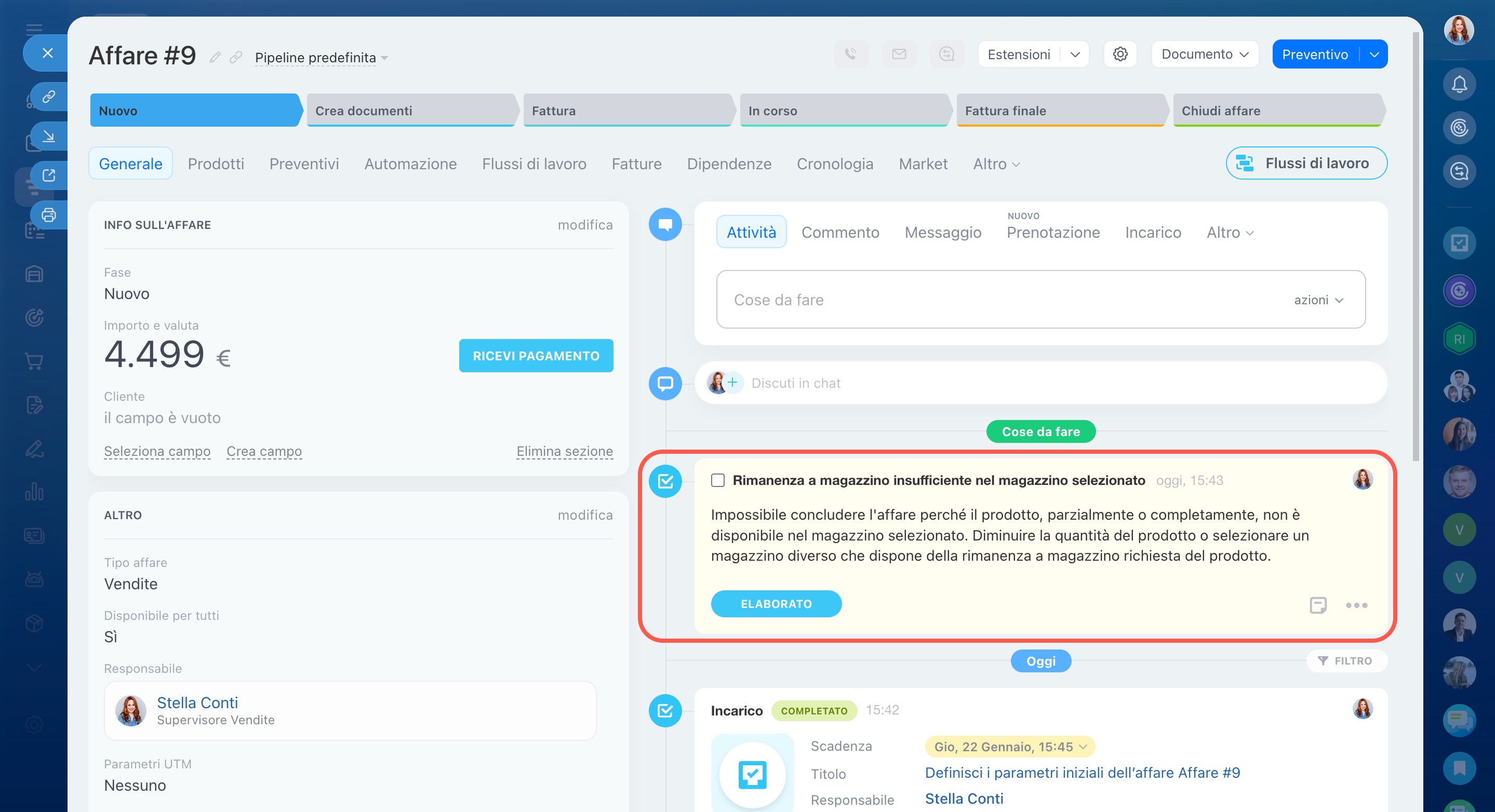1495x812 pixels.
Task: Click the note icon on stock activity
Action: (x=1317, y=605)
